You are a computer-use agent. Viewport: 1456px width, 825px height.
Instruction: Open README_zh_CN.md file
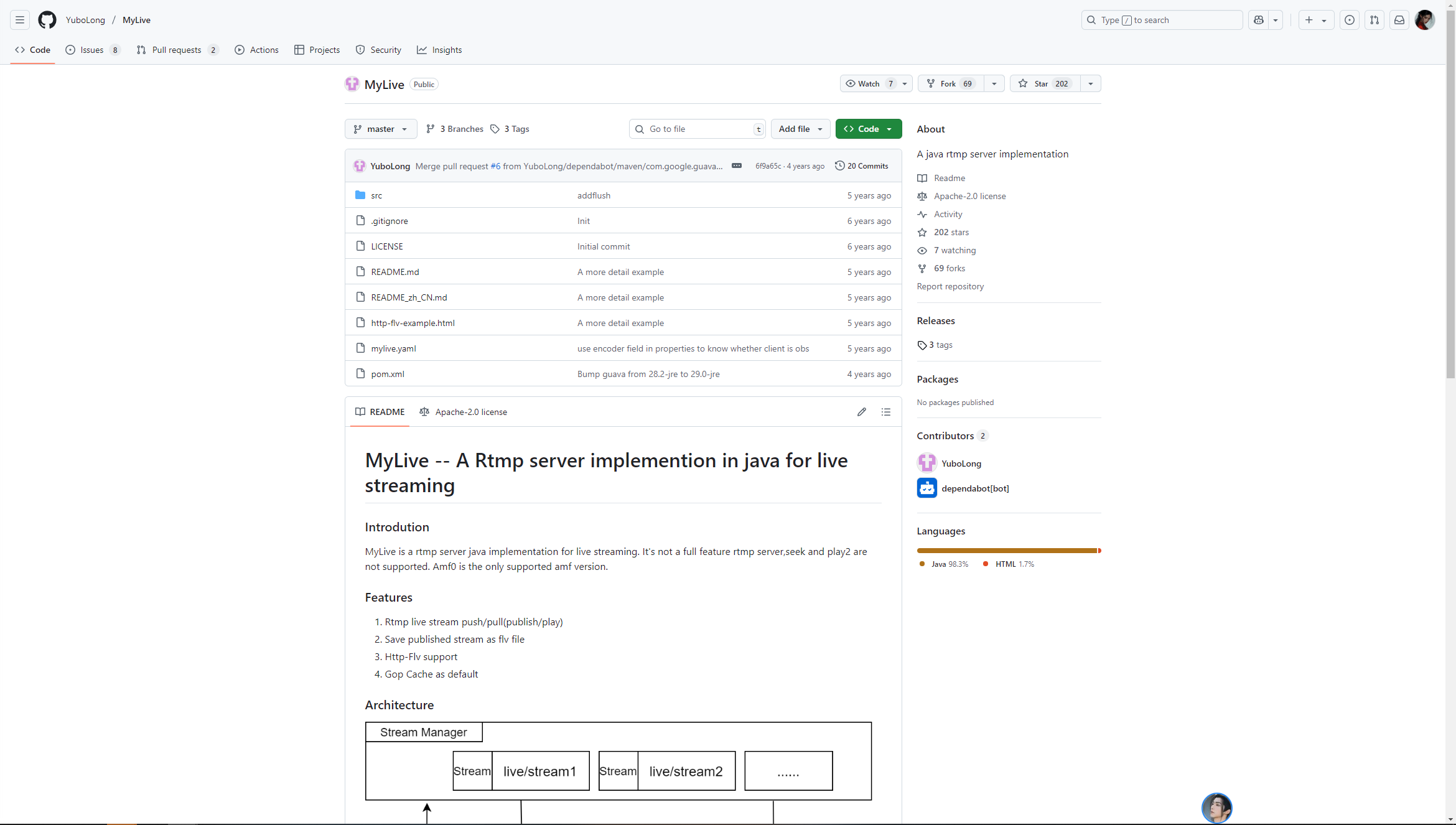tap(409, 297)
